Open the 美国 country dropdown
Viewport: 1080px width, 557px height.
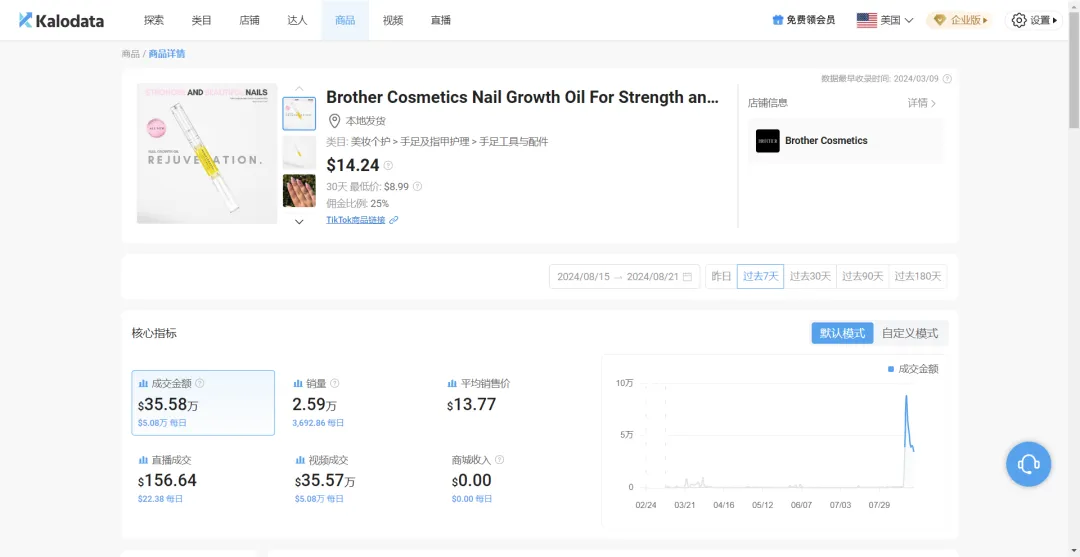(885, 20)
